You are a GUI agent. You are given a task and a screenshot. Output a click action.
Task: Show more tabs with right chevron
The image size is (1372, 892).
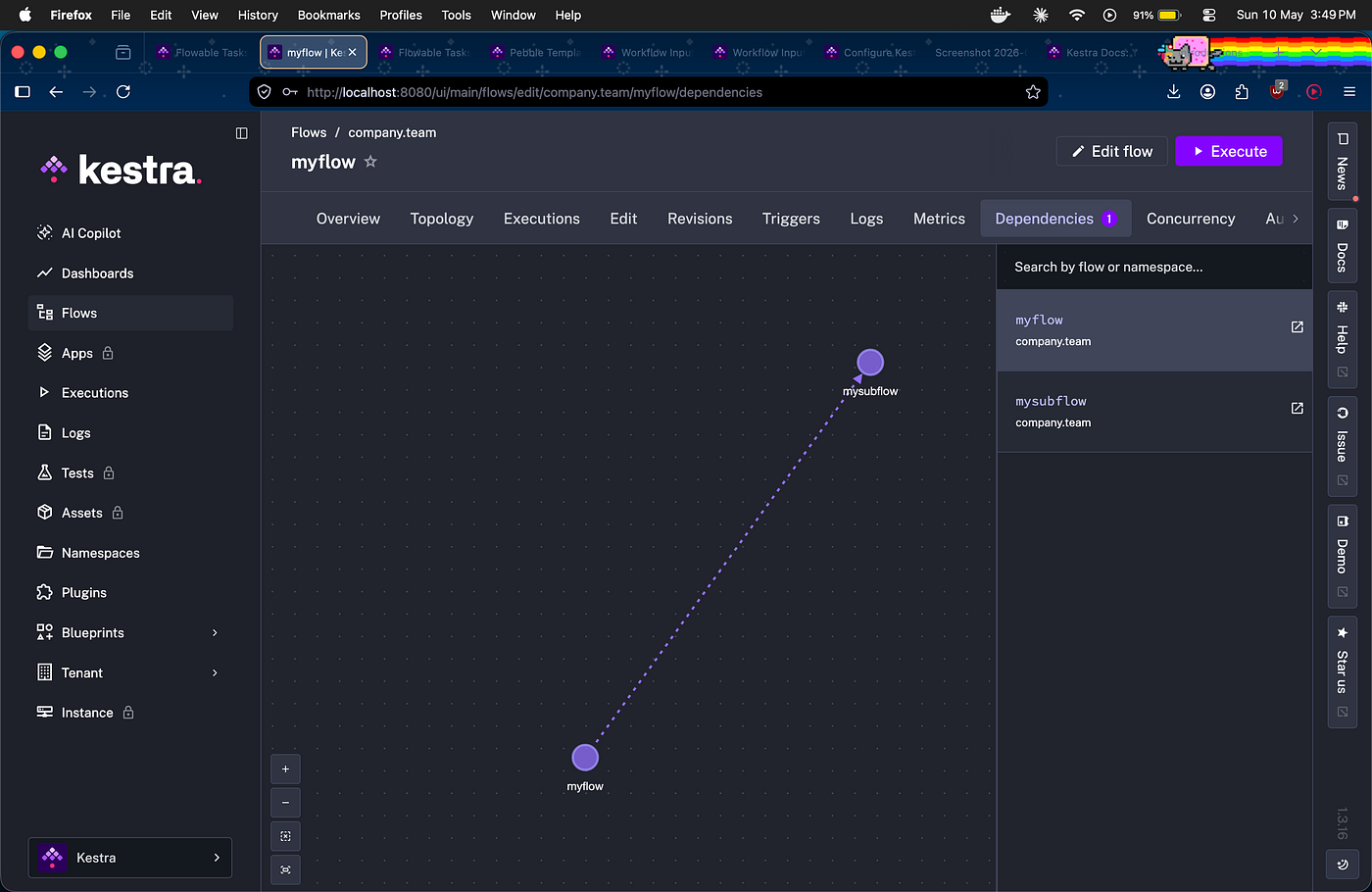1296,219
